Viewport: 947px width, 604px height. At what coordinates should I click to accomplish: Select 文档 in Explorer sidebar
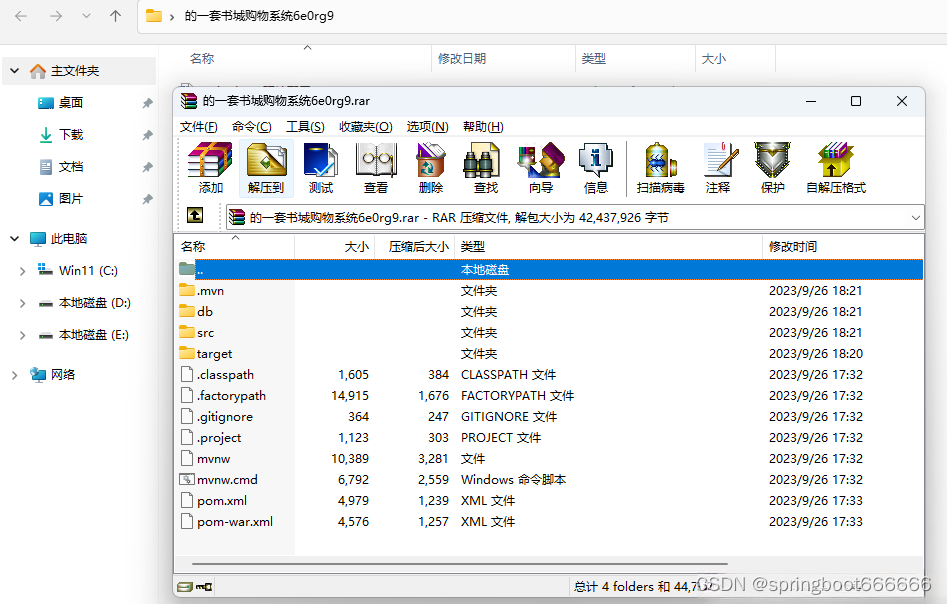71,167
